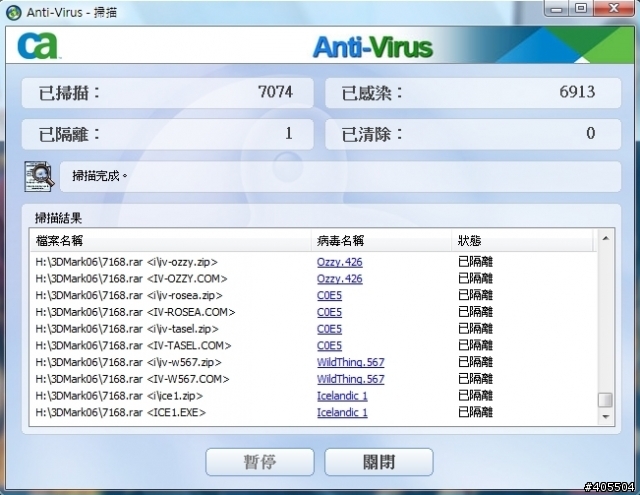Image resolution: width=640 pixels, height=495 pixels.
Task: Click the 暫停 pause button
Action: [260, 462]
